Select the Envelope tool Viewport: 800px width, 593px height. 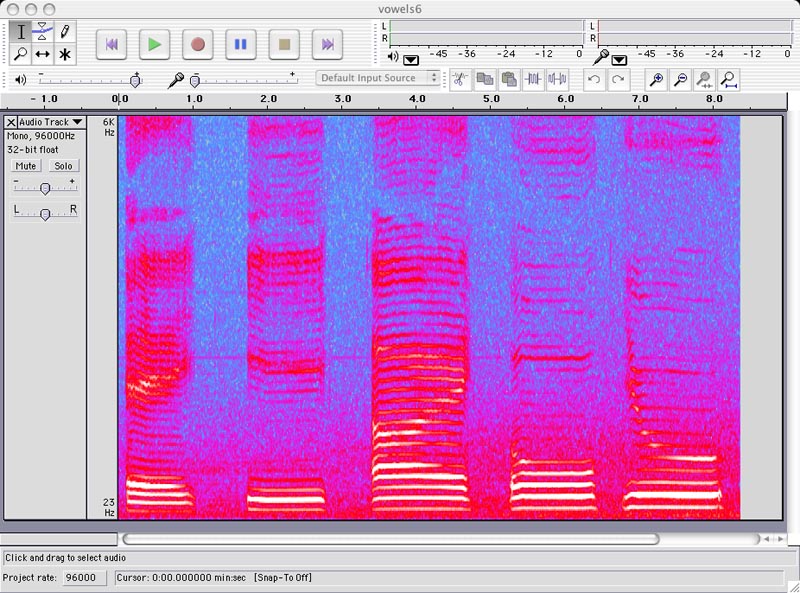click(x=43, y=32)
